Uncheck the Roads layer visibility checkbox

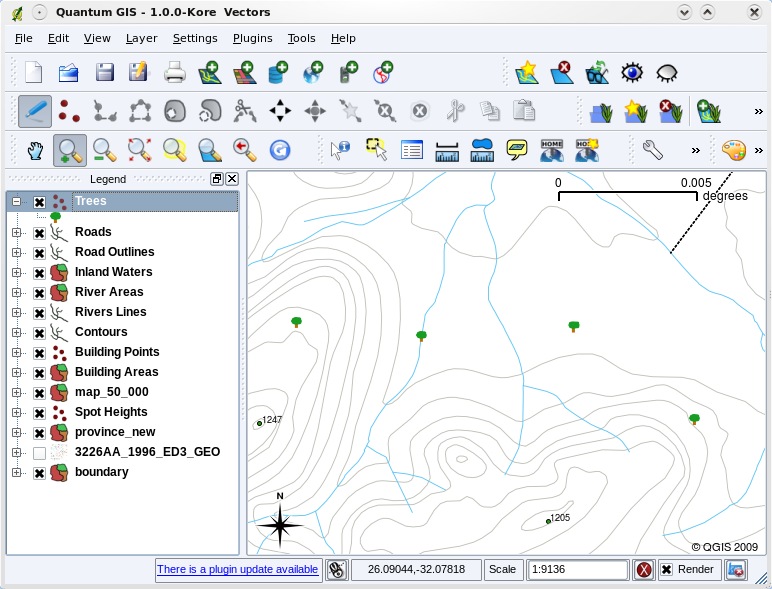pyautogui.click(x=39, y=232)
